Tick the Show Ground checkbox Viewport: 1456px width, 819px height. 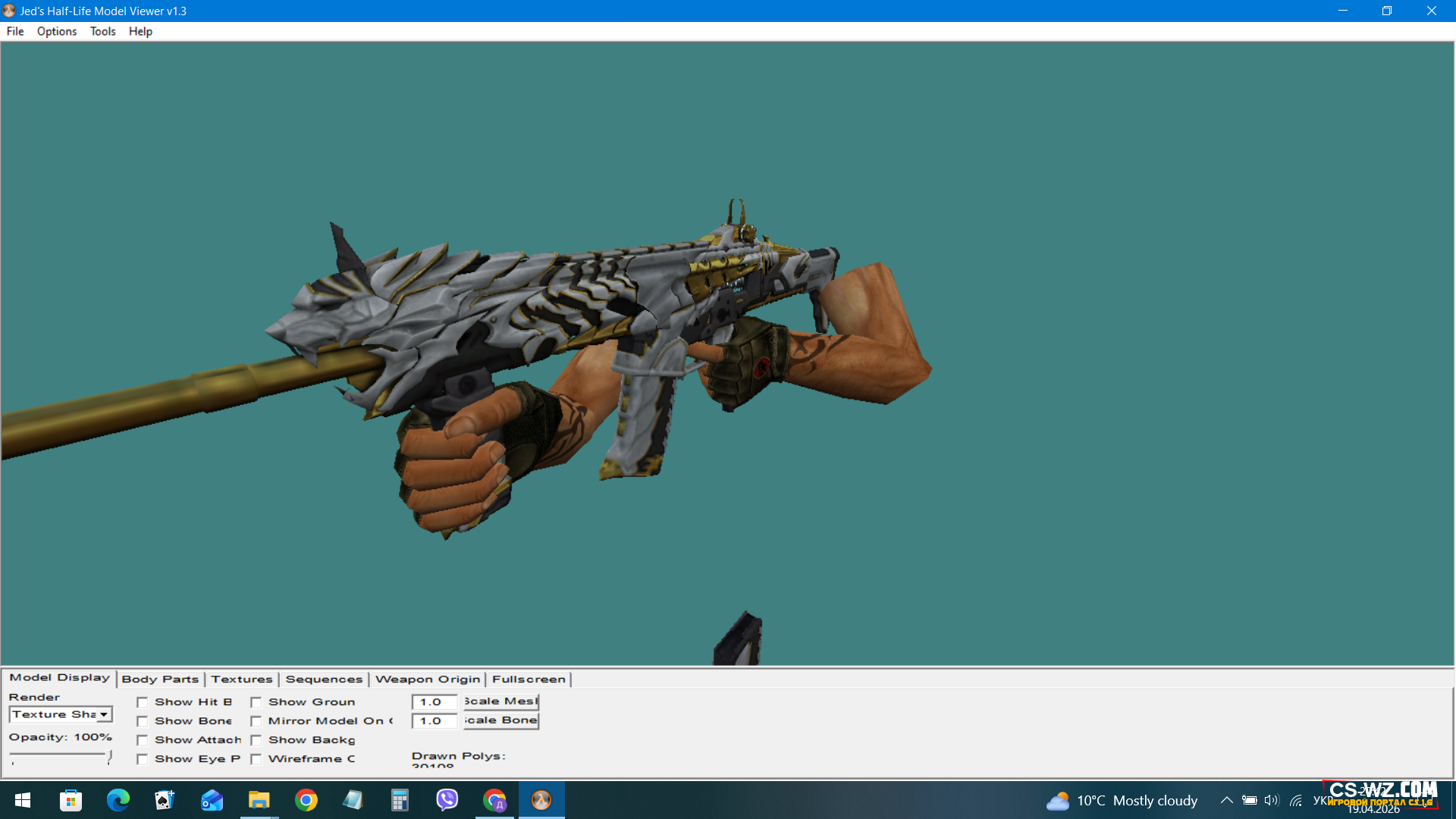coord(256,702)
